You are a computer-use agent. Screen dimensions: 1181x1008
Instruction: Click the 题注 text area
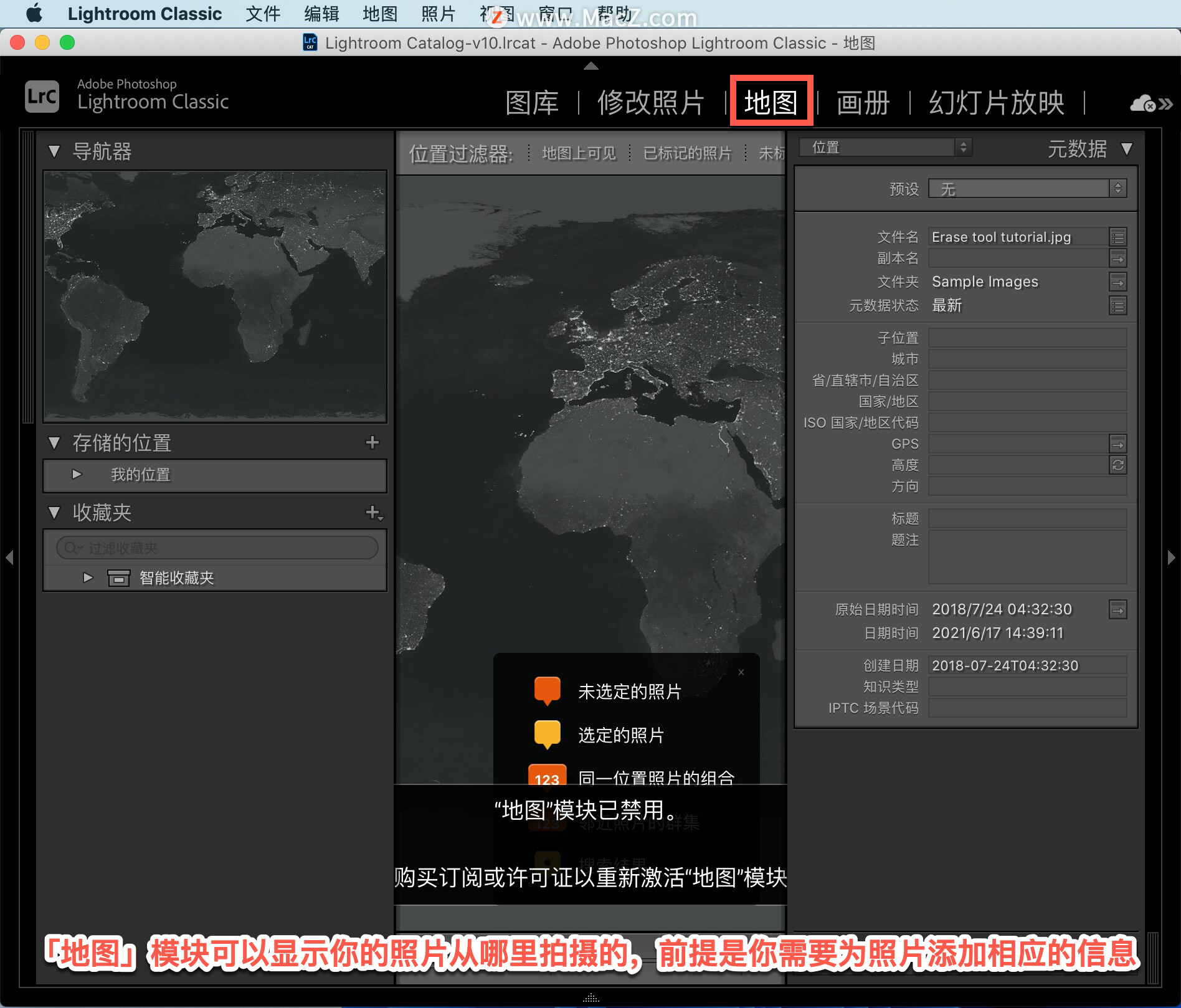click(x=1027, y=557)
